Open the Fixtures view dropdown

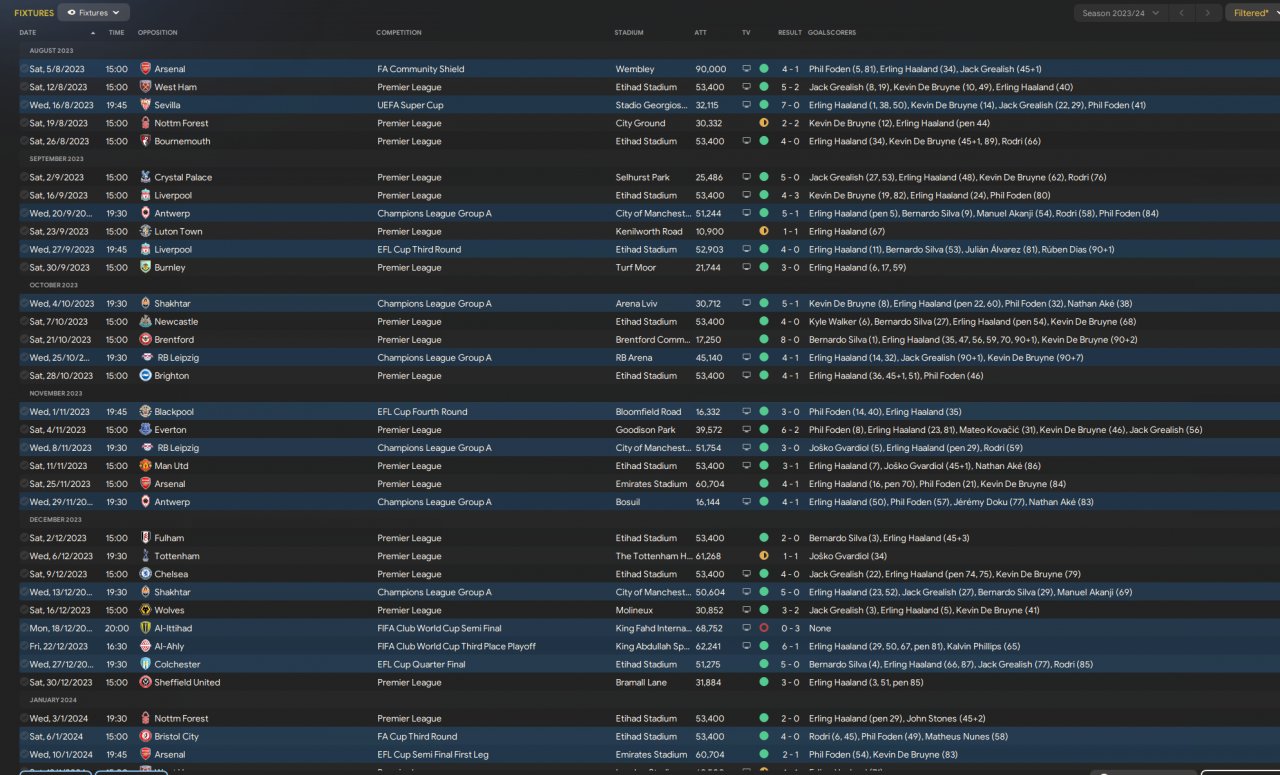pos(94,13)
